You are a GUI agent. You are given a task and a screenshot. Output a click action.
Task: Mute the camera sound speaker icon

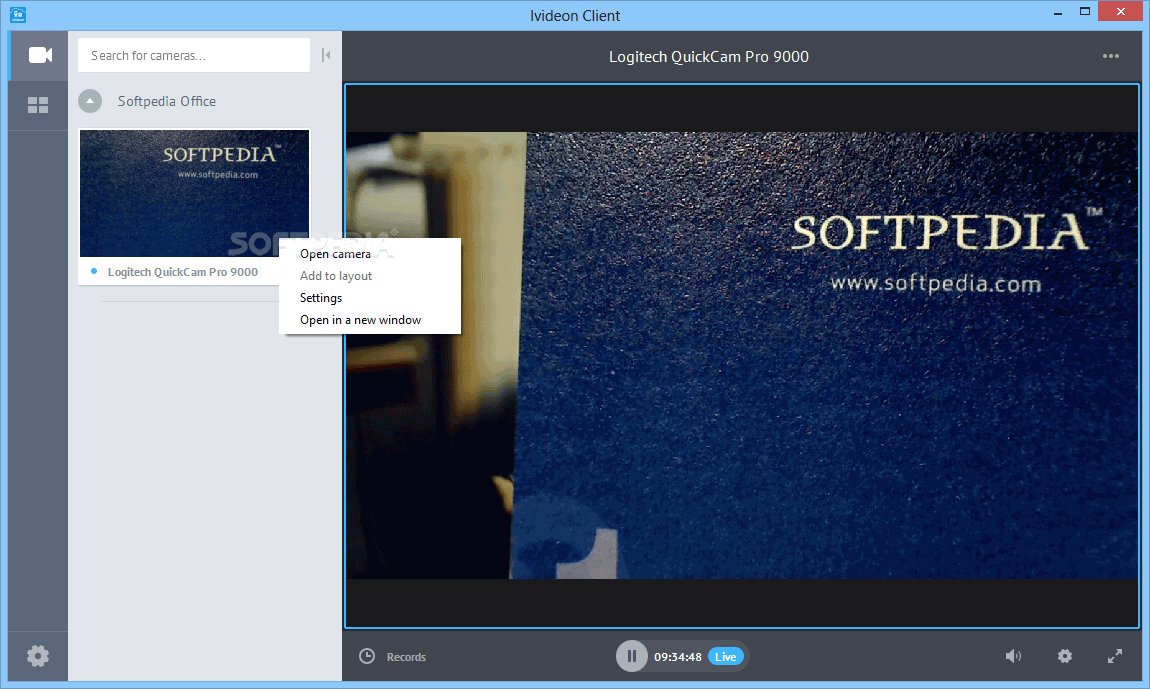click(x=1013, y=656)
